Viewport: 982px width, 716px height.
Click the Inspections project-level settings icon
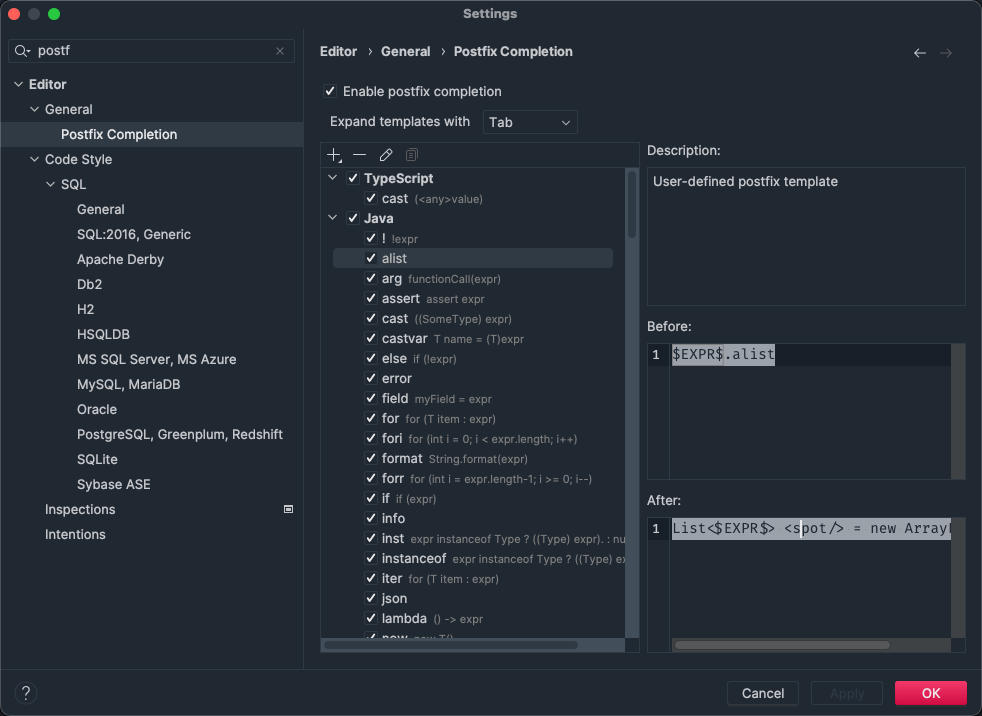coord(288,510)
